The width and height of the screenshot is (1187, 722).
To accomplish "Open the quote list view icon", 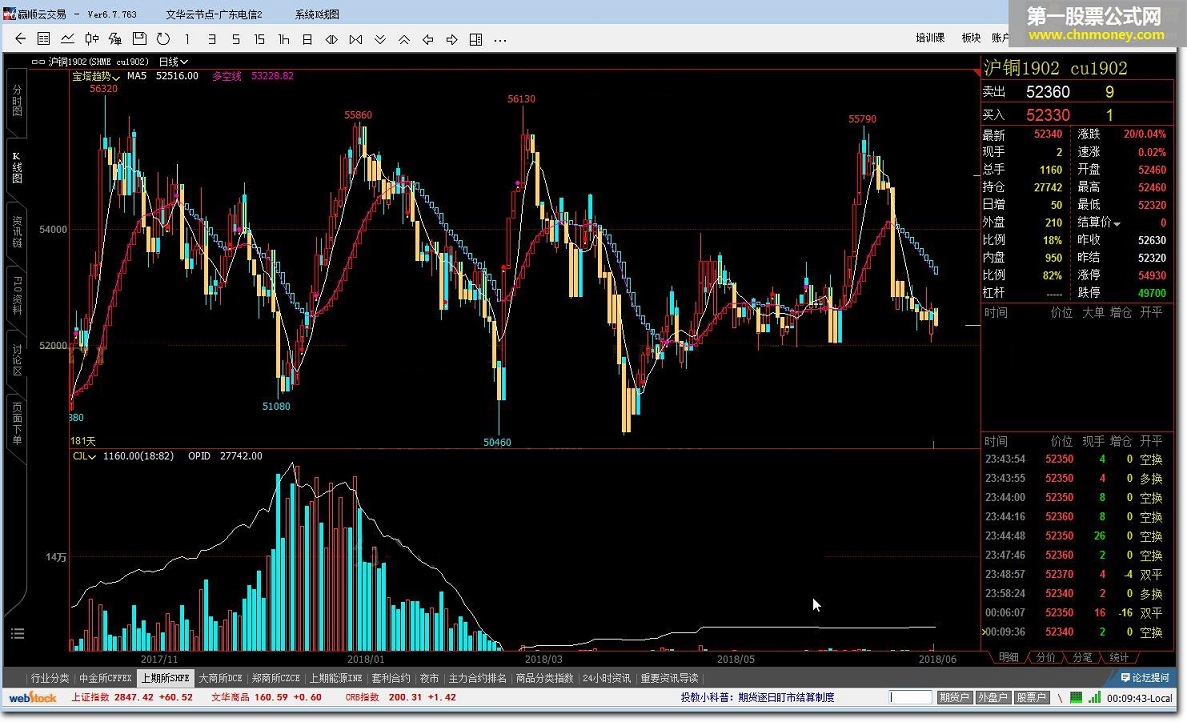I will point(44,39).
